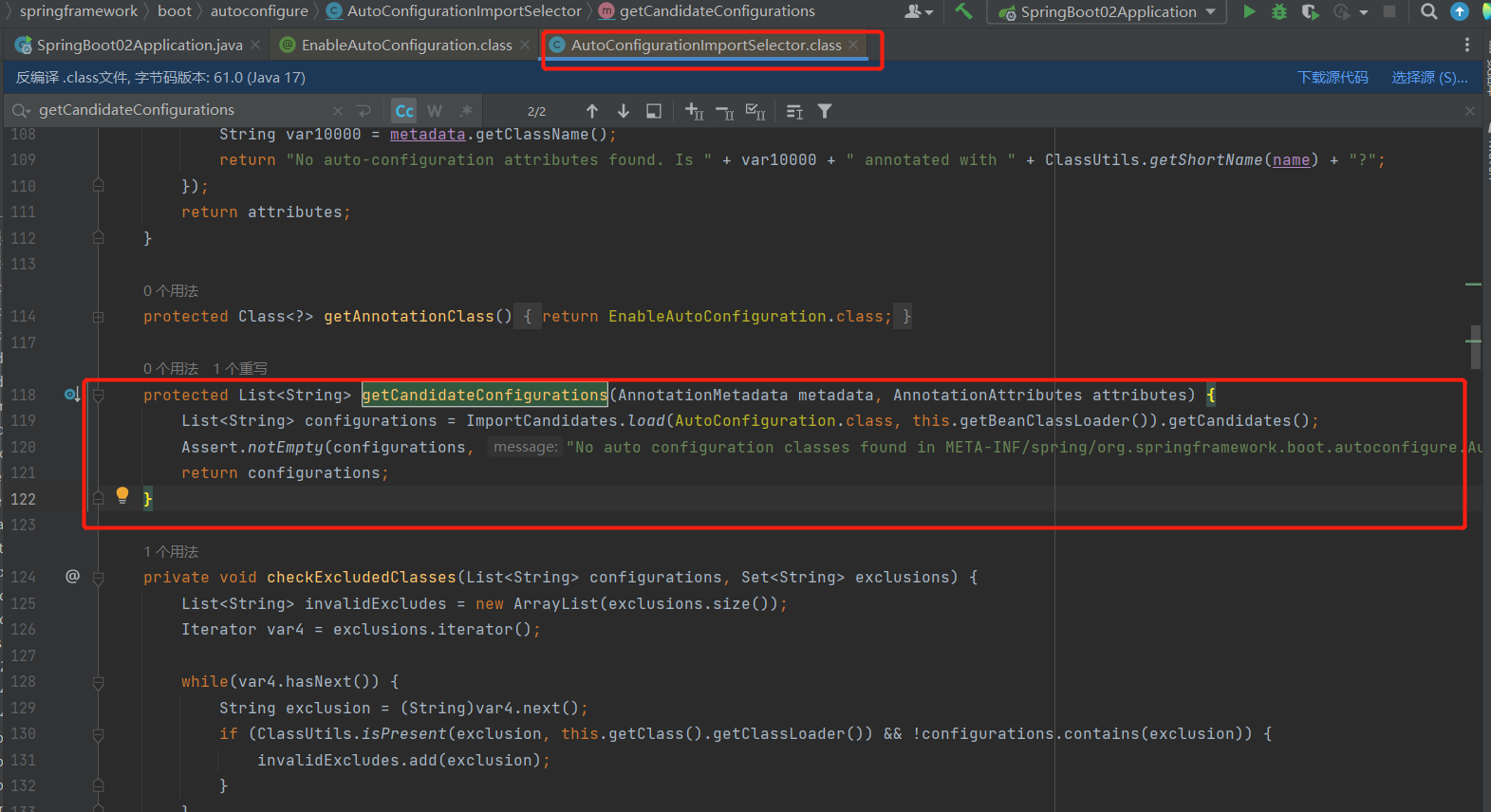1491x812 pixels.
Task: Click the override gutter icon on line 118
Action: tap(72, 395)
